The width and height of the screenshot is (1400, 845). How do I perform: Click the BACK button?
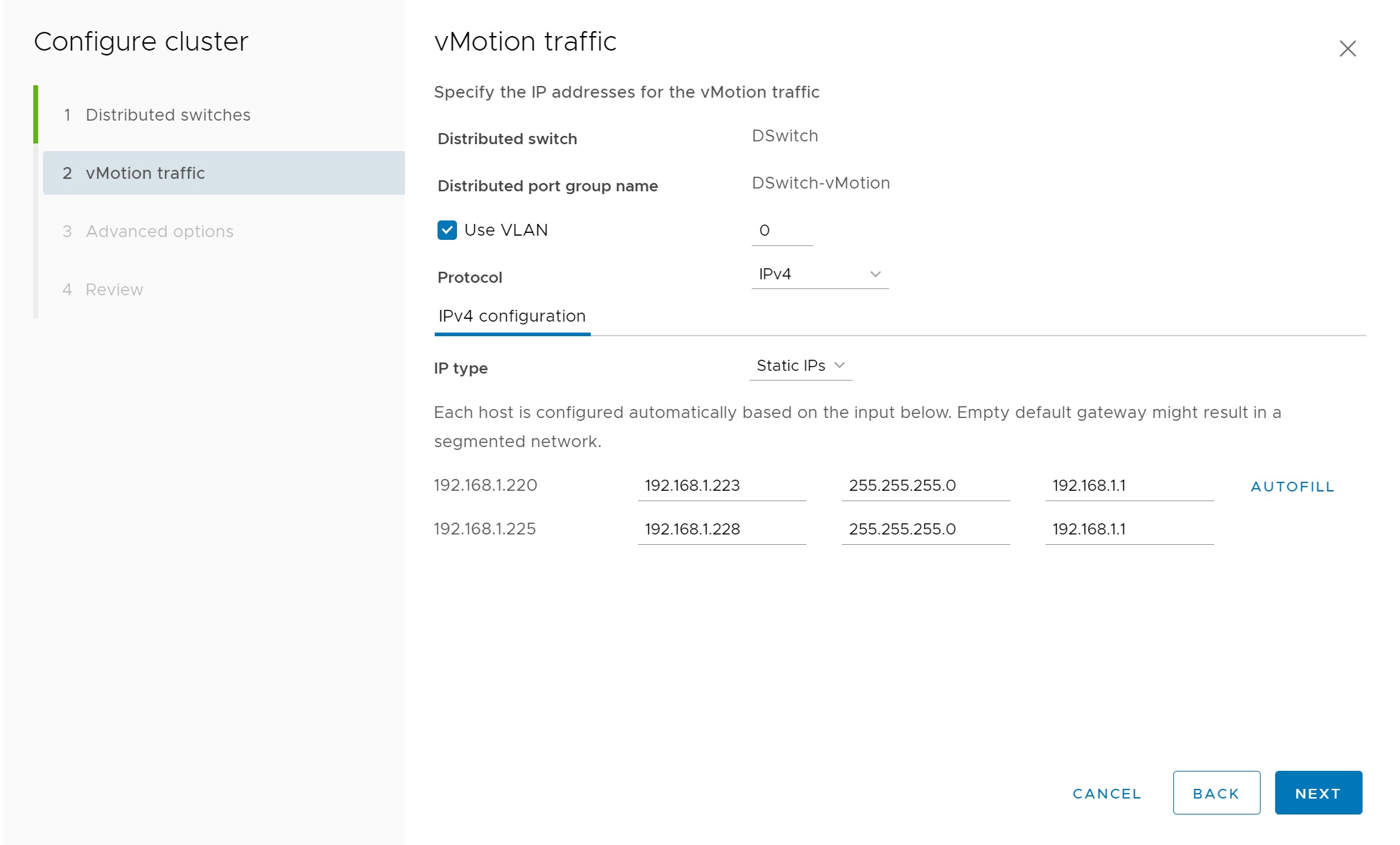coord(1216,793)
